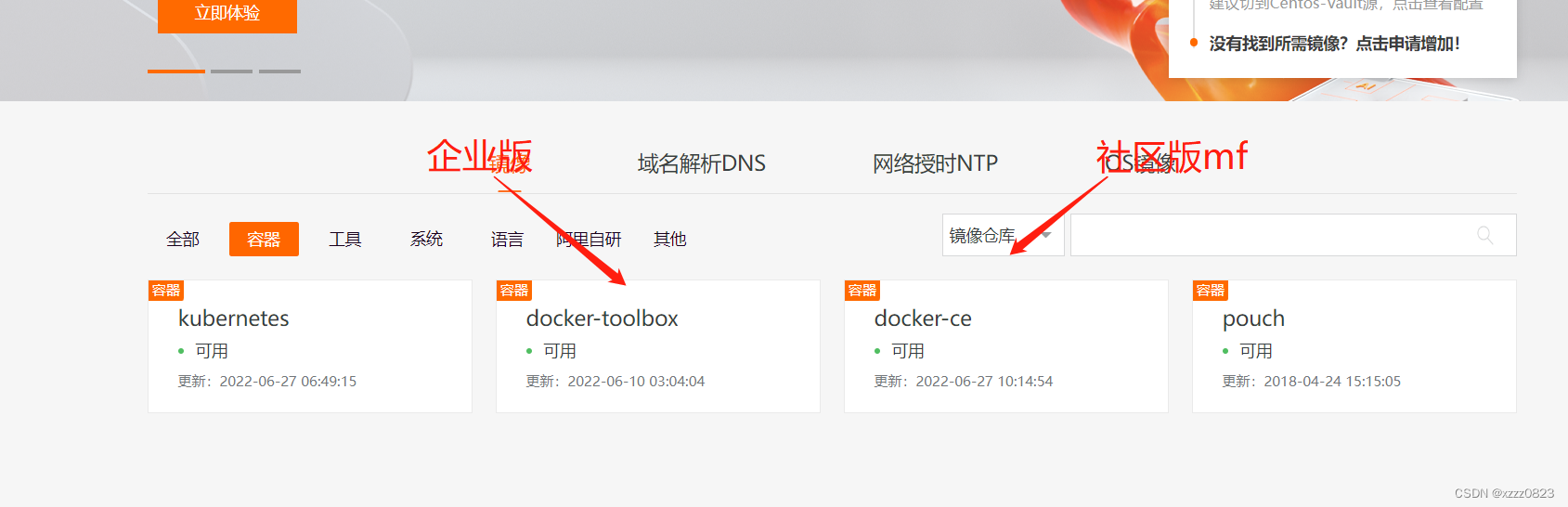Click the 容器 tag on pouch card
1568x507 pixels.
click(x=1211, y=291)
